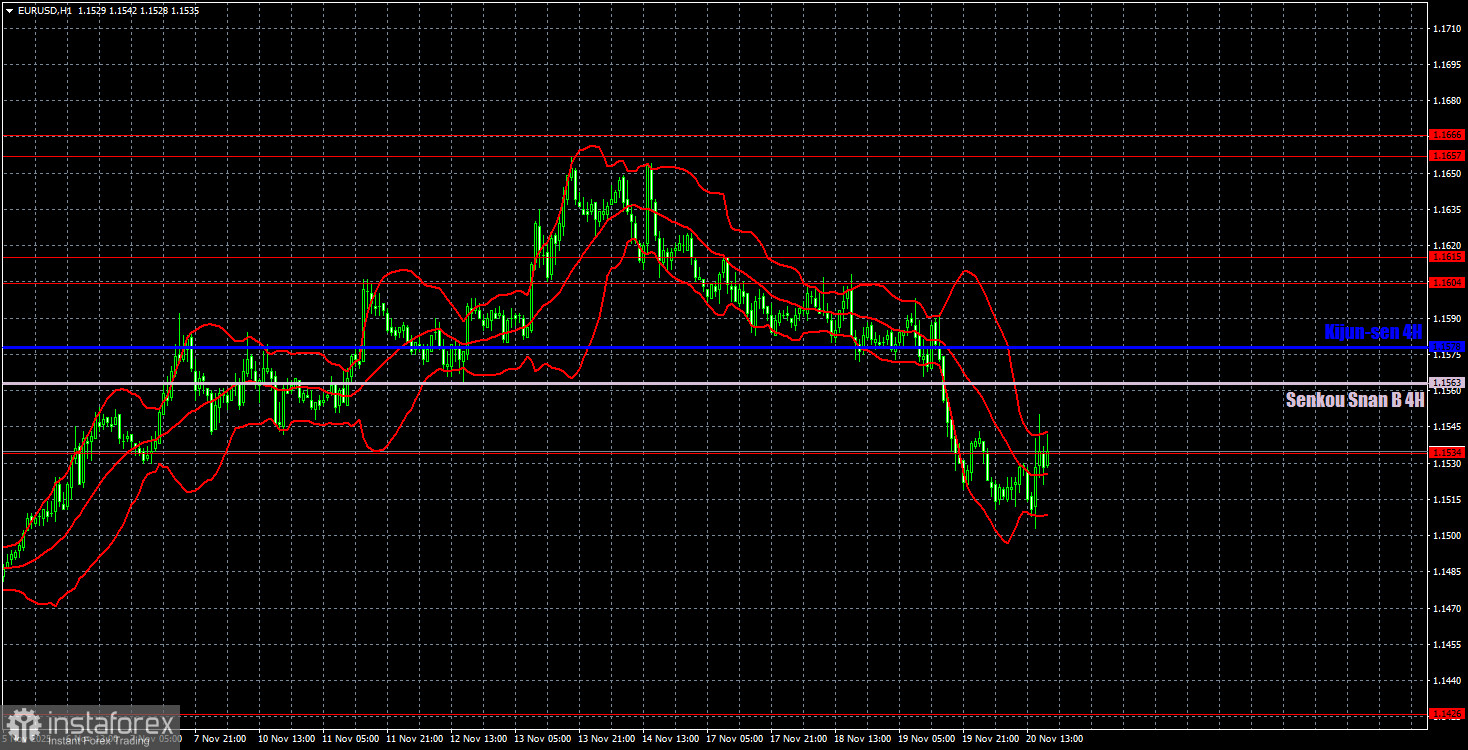Select the blue Kijun-sen 4H line
The image size is (1468, 750).
700,347
